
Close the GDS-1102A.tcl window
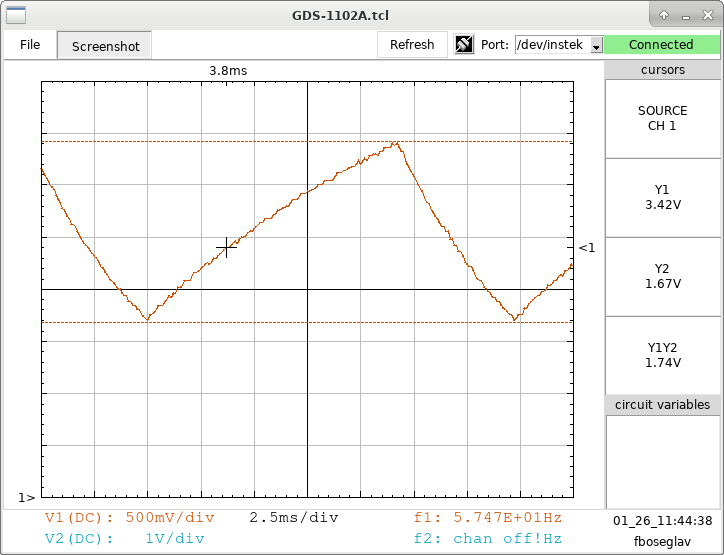[x=707, y=16]
